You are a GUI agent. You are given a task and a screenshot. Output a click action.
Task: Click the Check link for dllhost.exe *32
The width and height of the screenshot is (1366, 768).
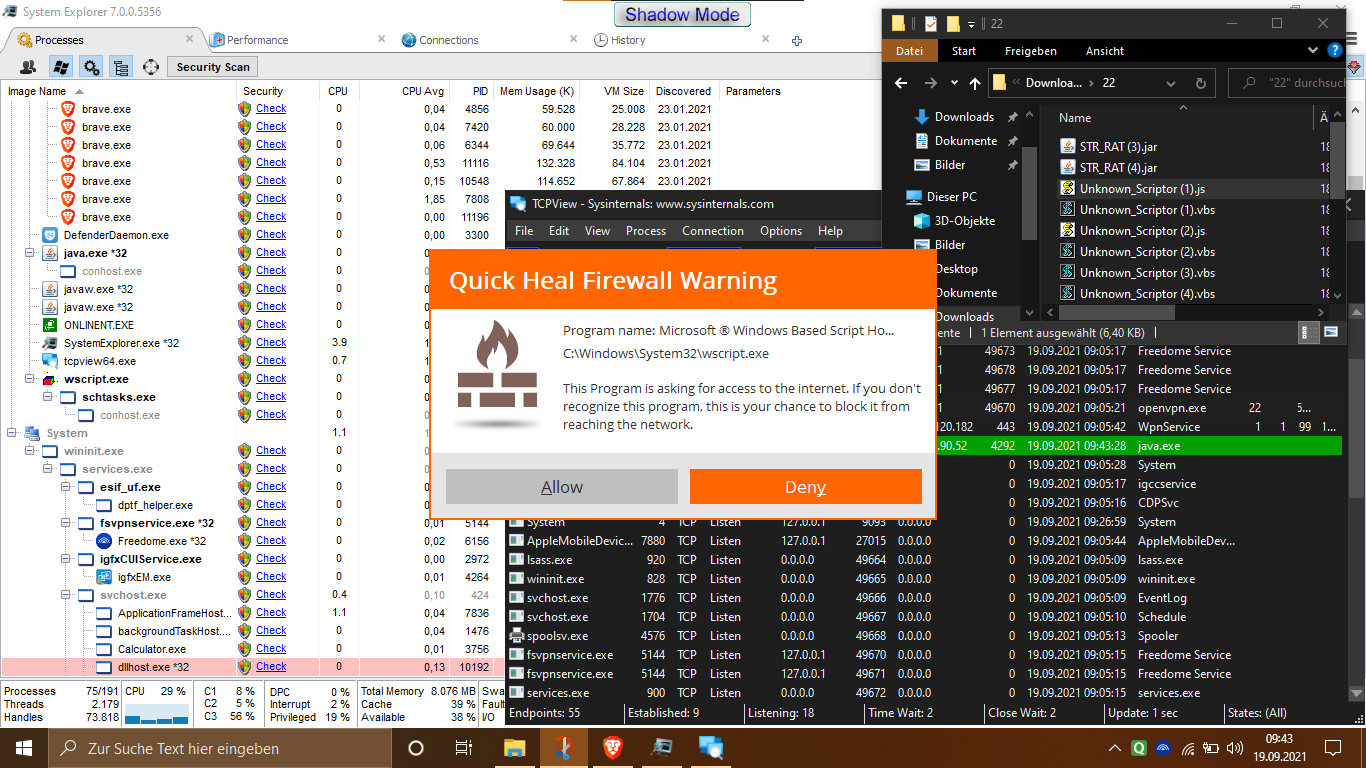(x=271, y=667)
